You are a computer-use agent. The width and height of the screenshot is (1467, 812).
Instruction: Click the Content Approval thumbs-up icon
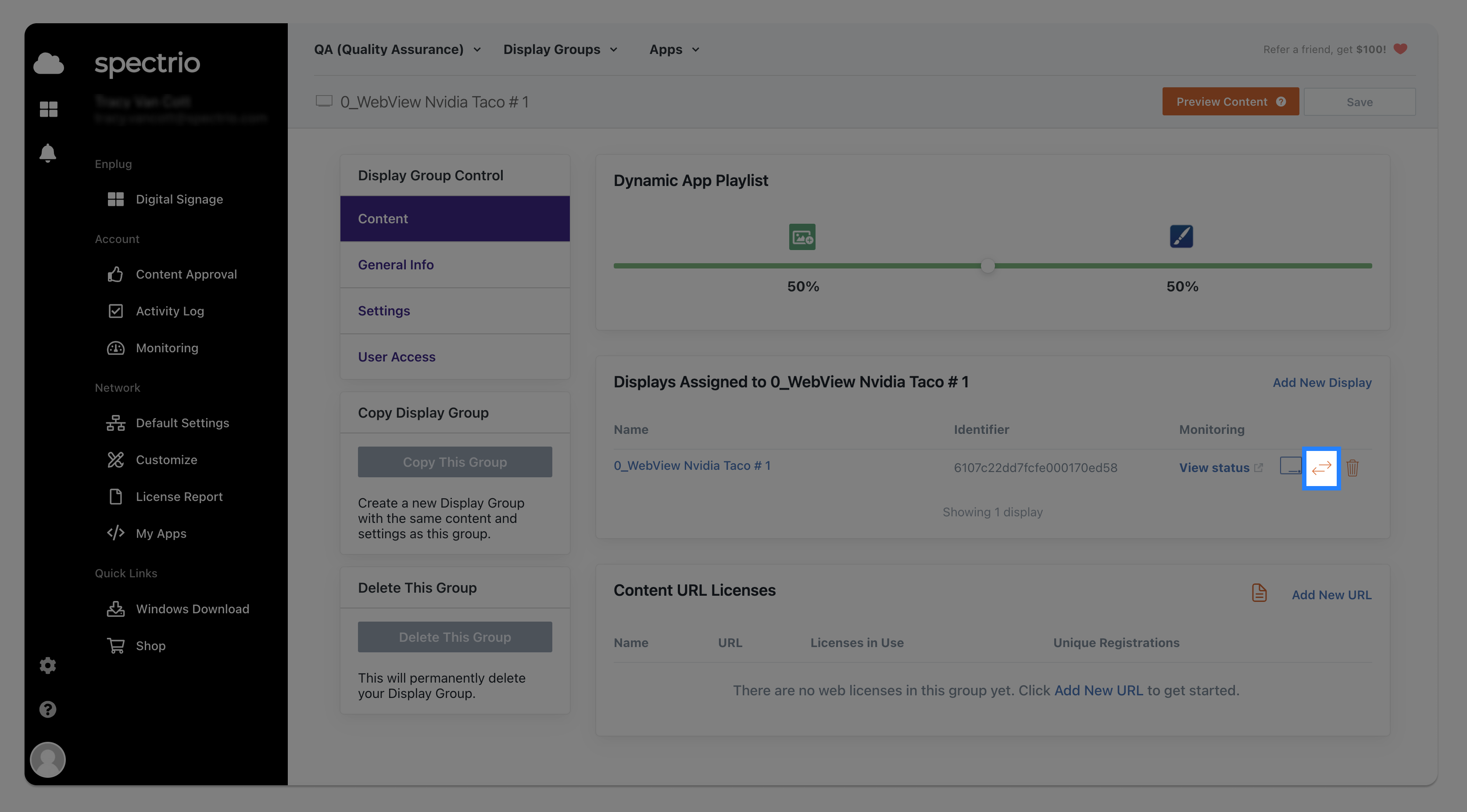pyautogui.click(x=116, y=274)
